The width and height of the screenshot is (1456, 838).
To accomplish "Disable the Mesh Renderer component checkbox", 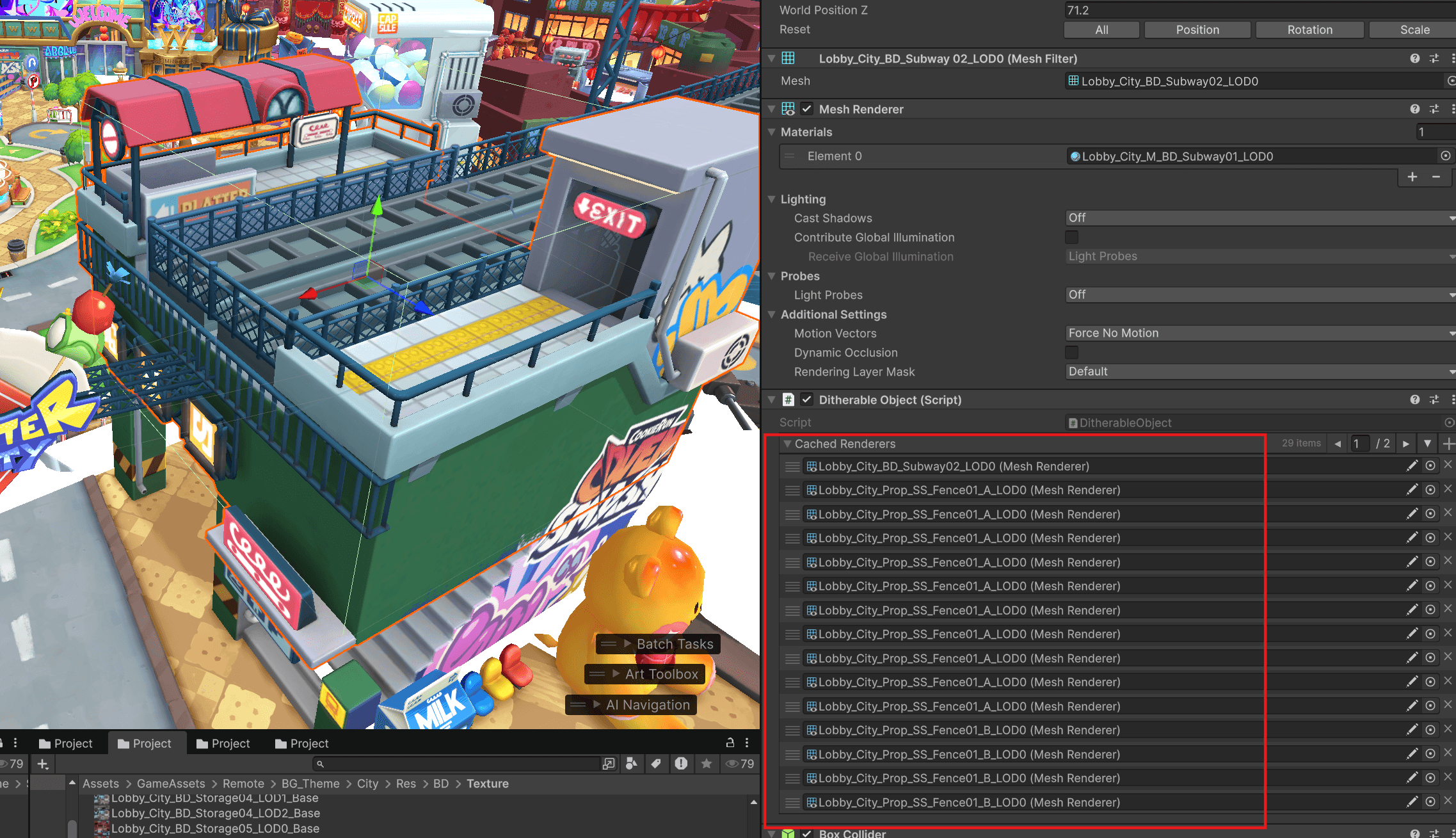I will [807, 109].
